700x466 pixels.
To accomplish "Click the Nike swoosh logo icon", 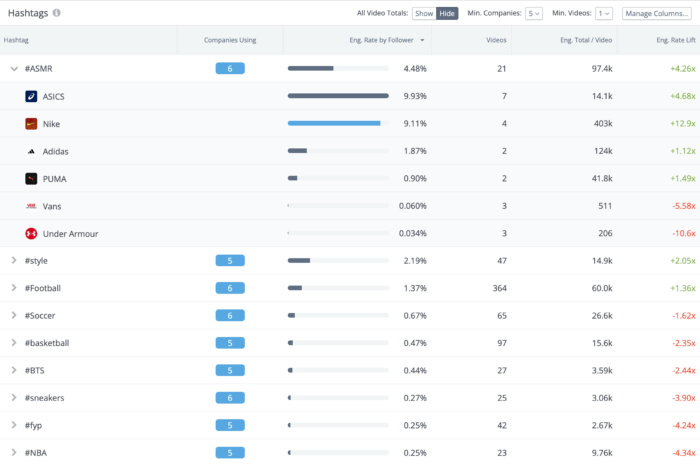I will click(31, 124).
